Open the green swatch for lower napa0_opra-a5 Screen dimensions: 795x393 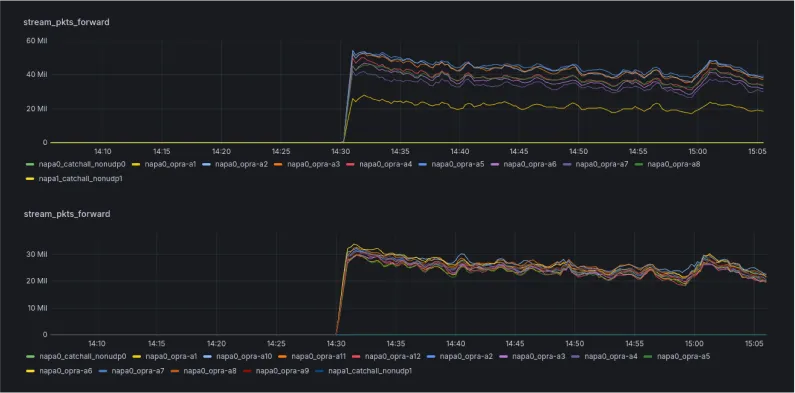click(x=649, y=357)
